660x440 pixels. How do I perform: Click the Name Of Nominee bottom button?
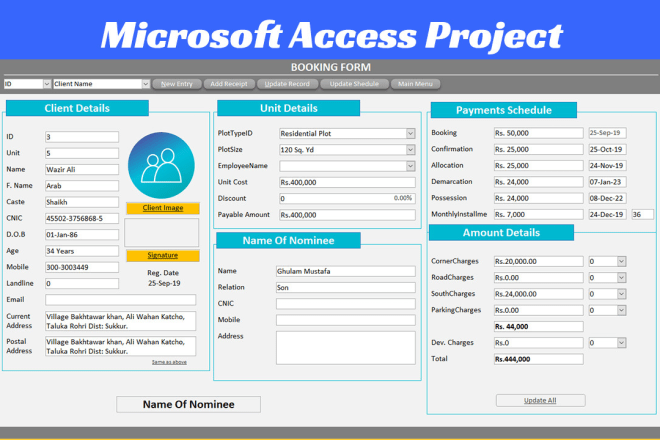click(189, 404)
